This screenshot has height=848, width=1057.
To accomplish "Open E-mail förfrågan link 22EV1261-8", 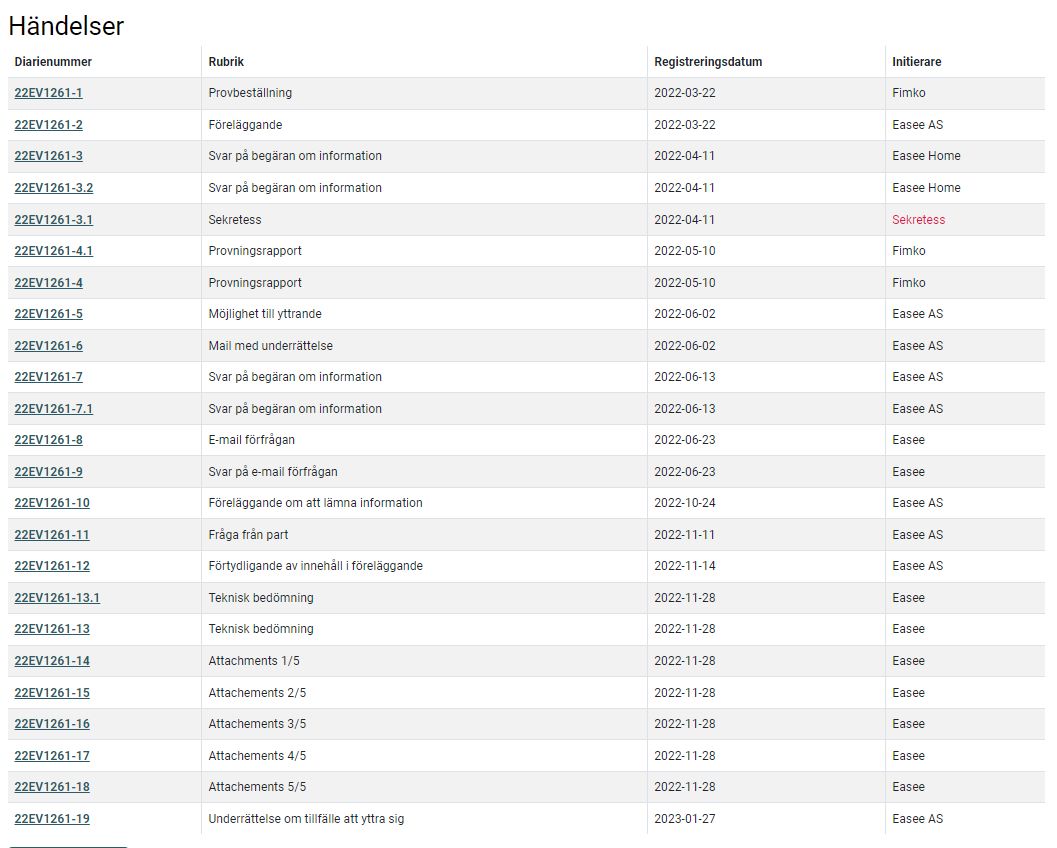I will [48, 440].
